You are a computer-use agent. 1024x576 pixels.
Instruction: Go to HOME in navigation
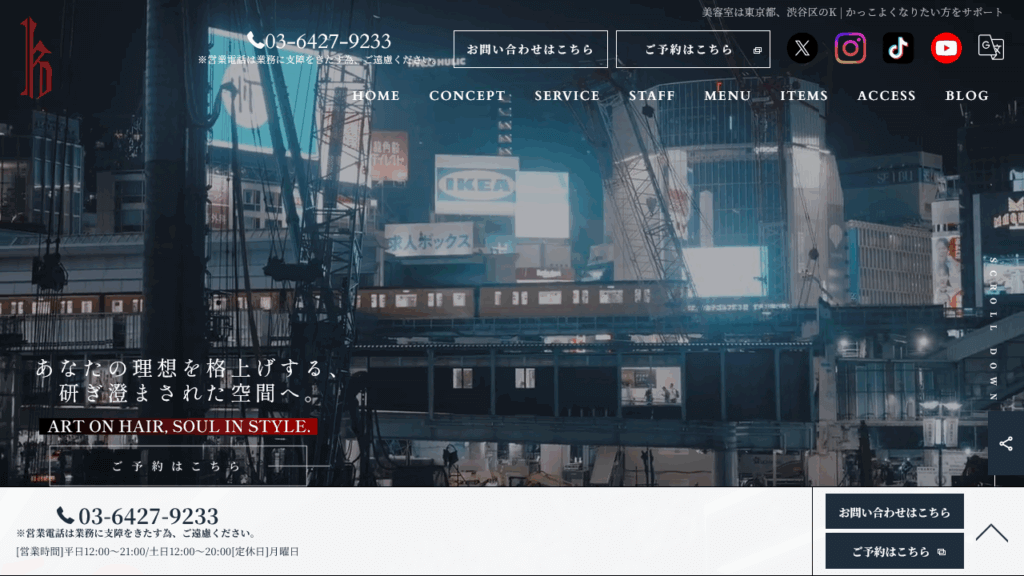376,96
